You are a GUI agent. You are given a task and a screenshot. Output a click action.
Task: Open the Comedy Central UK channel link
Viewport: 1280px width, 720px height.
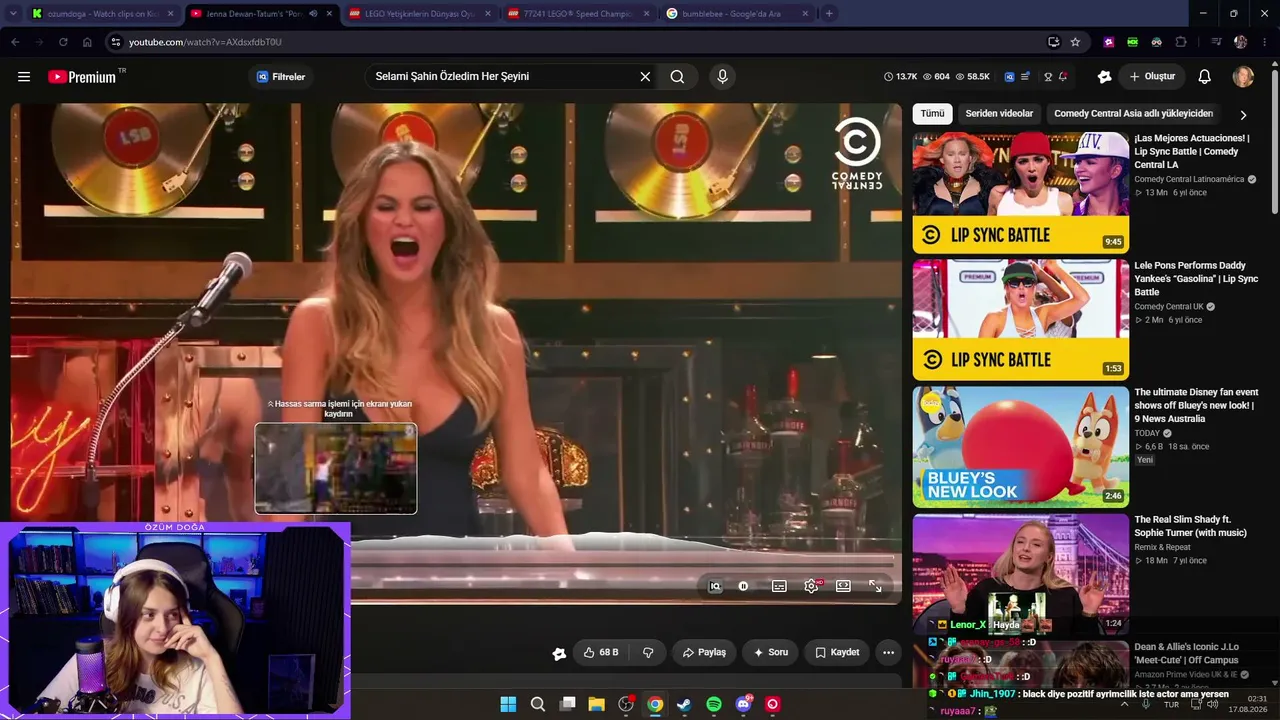point(1169,307)
